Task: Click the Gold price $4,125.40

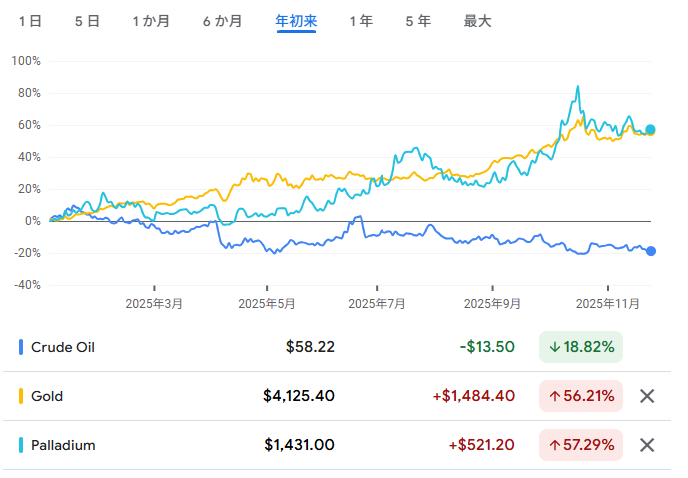Action: point(299,396)
